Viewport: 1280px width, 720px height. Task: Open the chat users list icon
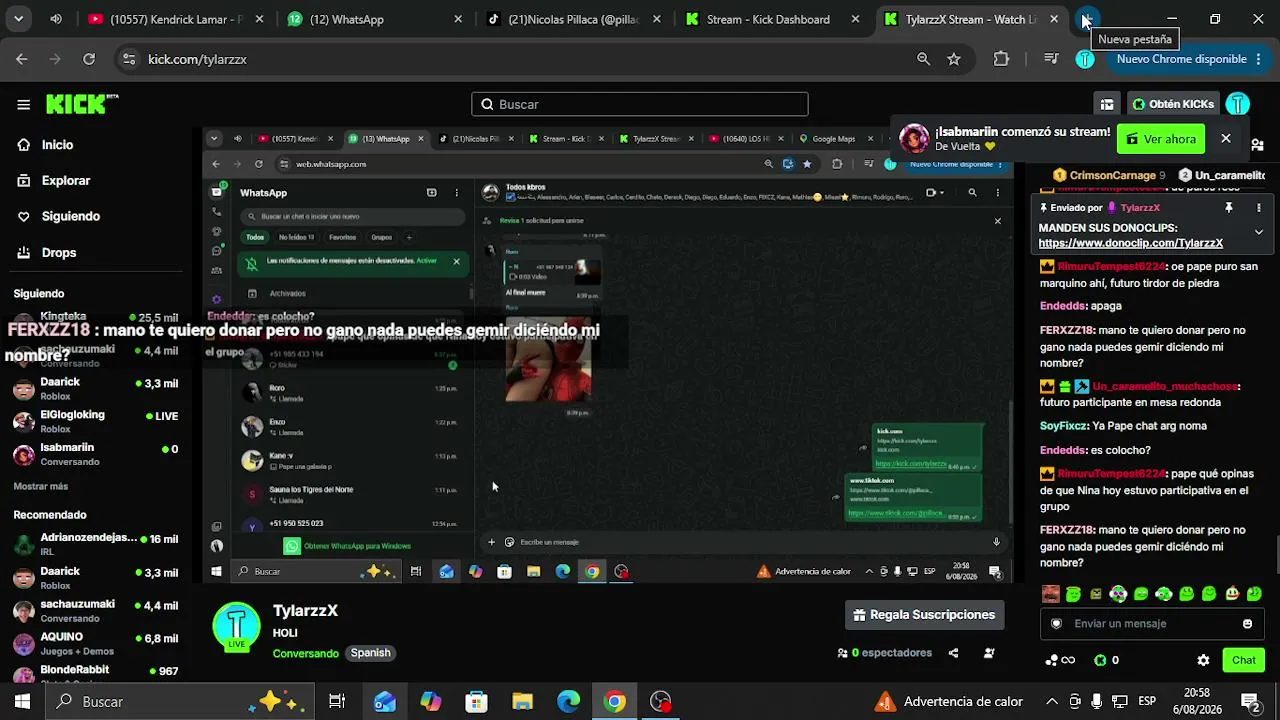click(1257, 144)
